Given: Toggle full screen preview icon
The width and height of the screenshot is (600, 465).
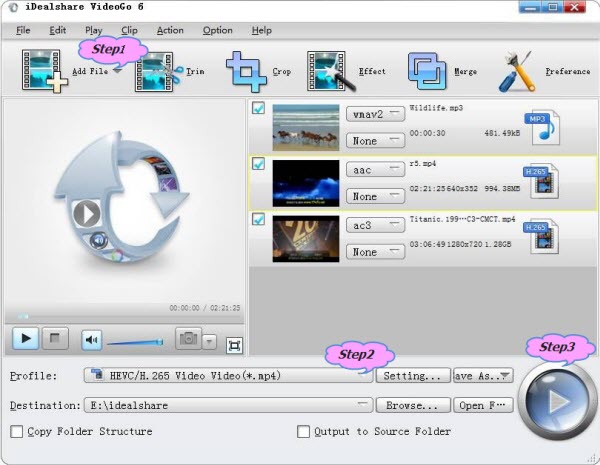Looking at the screenshot, I should pos(234,346).
